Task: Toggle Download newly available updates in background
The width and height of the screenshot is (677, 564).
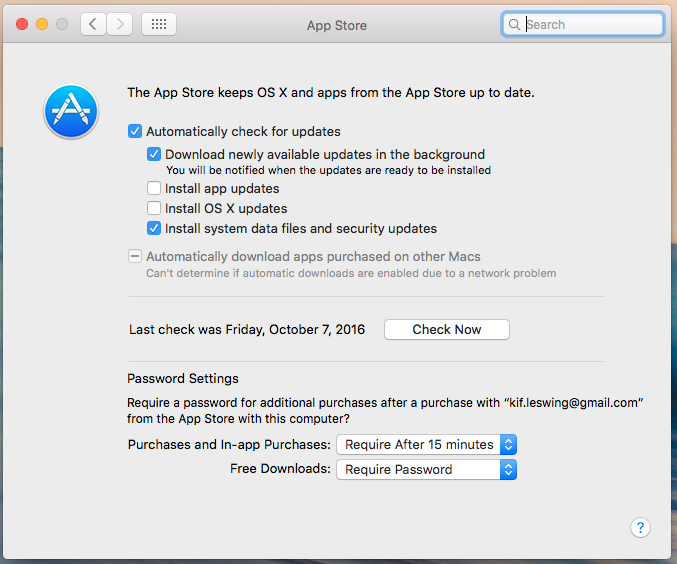Action: click(154, 154)
